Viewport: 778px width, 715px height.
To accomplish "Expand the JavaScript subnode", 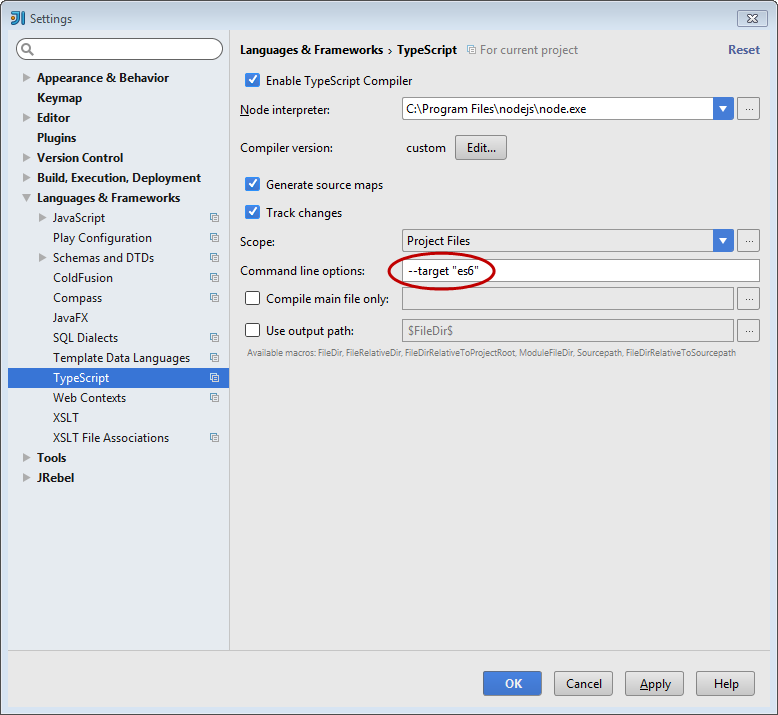I will click(x=42, y=217).
